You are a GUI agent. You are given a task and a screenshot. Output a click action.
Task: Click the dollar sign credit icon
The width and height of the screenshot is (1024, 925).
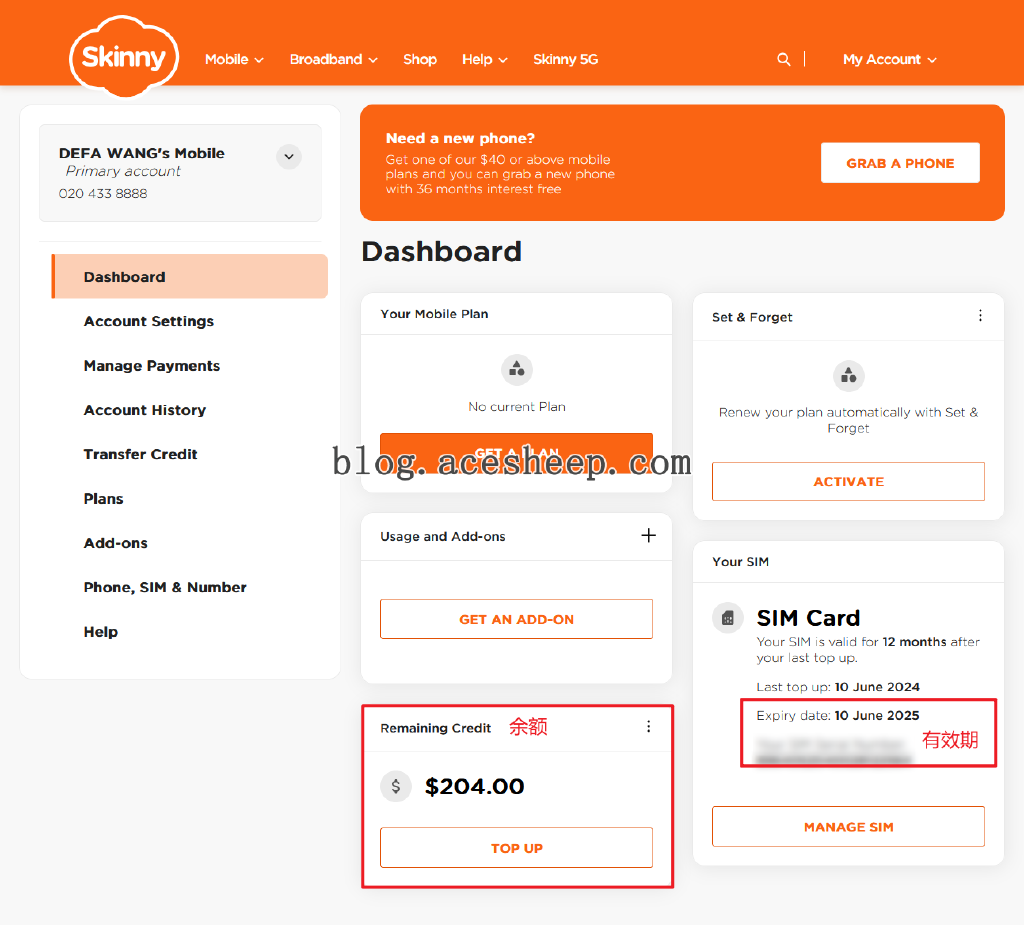396,786
